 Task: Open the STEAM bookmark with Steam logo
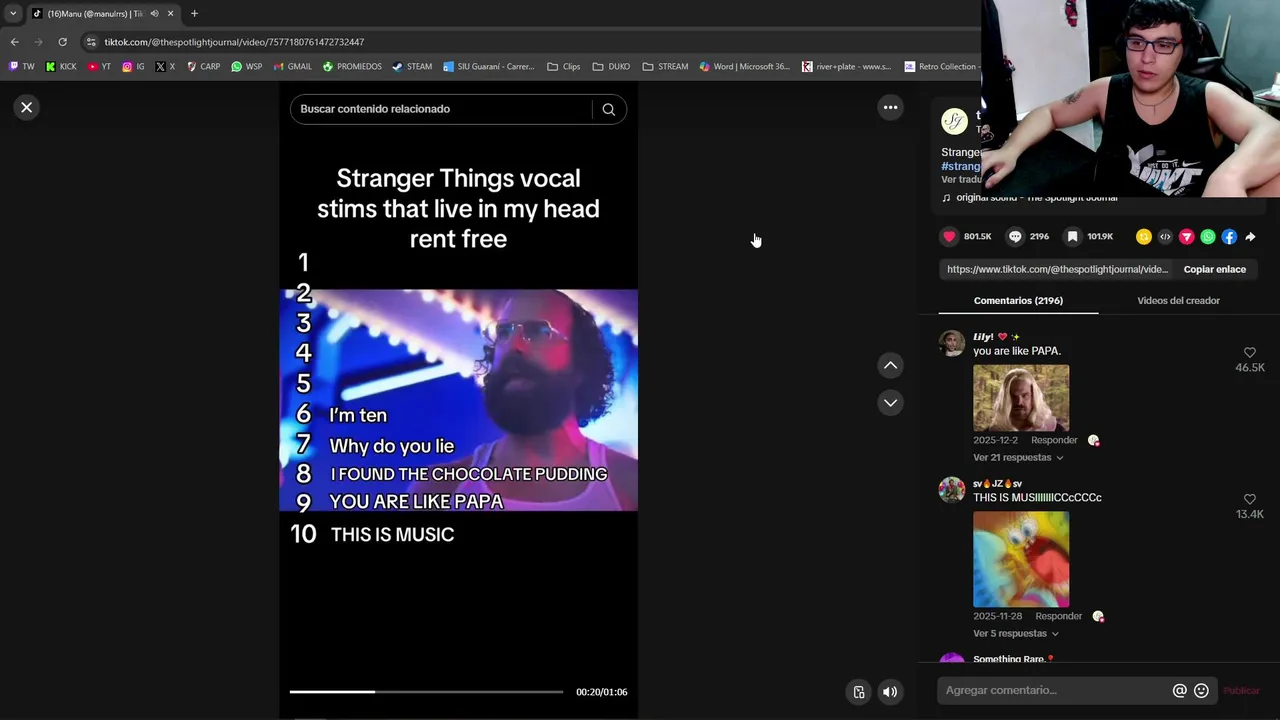(x=412, y=67)
